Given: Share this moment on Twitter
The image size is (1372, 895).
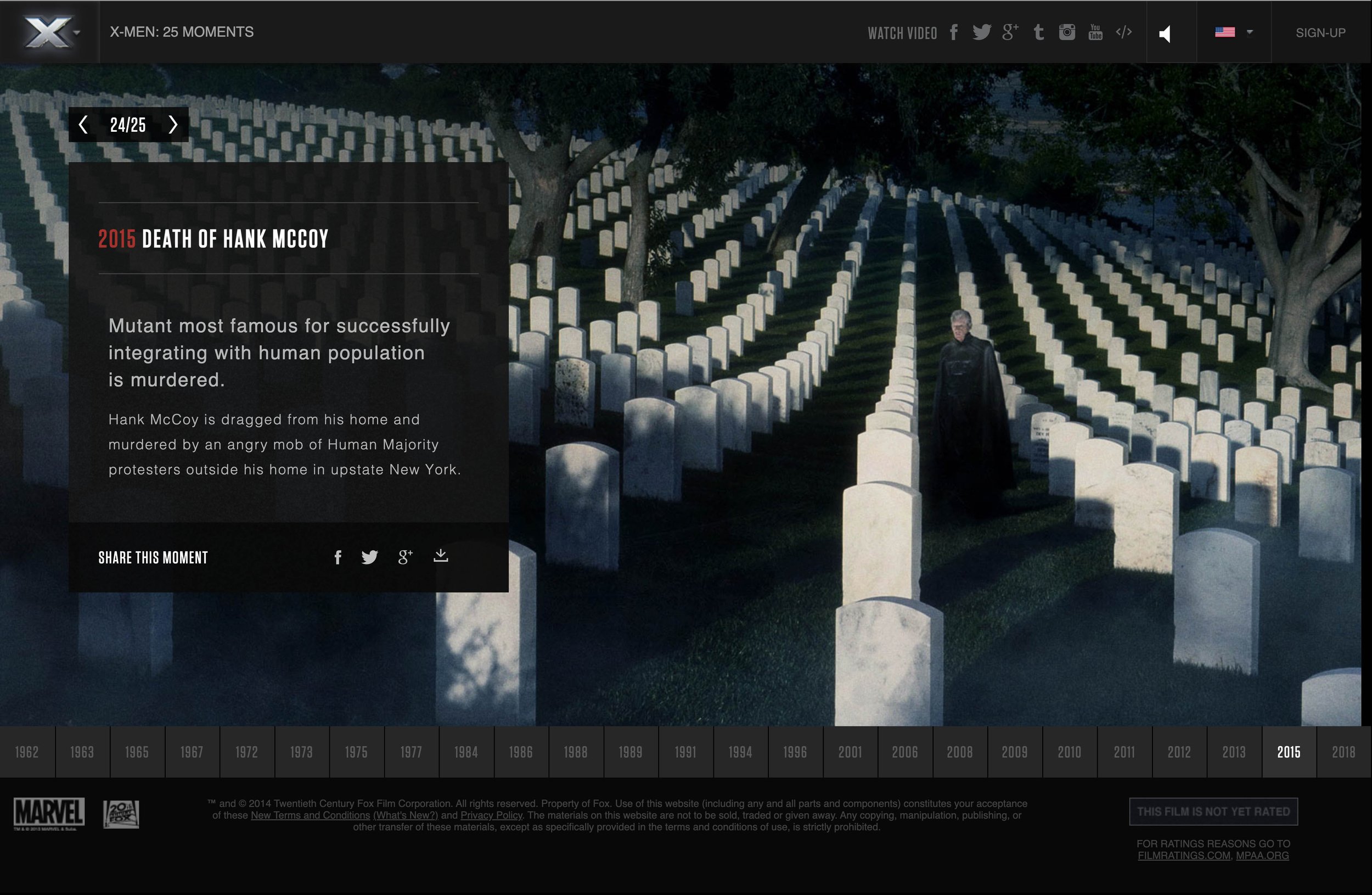Looking at the screenshot, I should point(369,557).
